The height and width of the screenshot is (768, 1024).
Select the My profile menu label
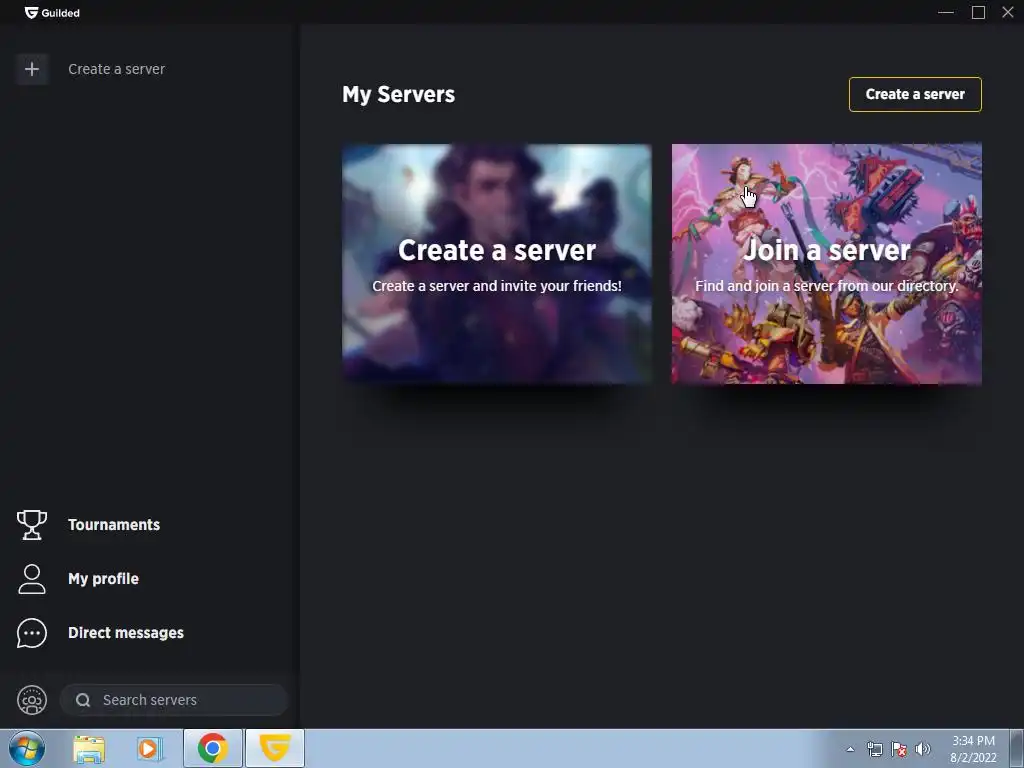(x=103, y=579)
